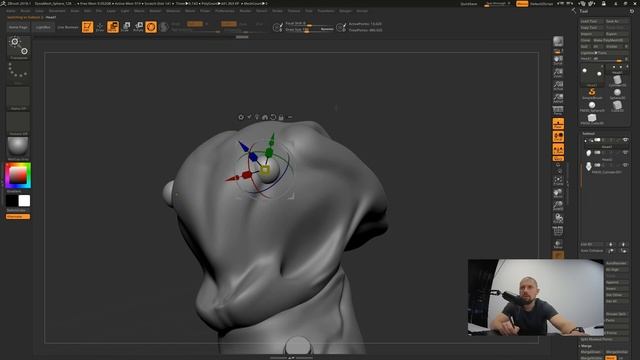Viewport: 640px width, 360px height.
Task: Select the PM3D_Cylinder3D subtool row
Action: tap(606, 167)
